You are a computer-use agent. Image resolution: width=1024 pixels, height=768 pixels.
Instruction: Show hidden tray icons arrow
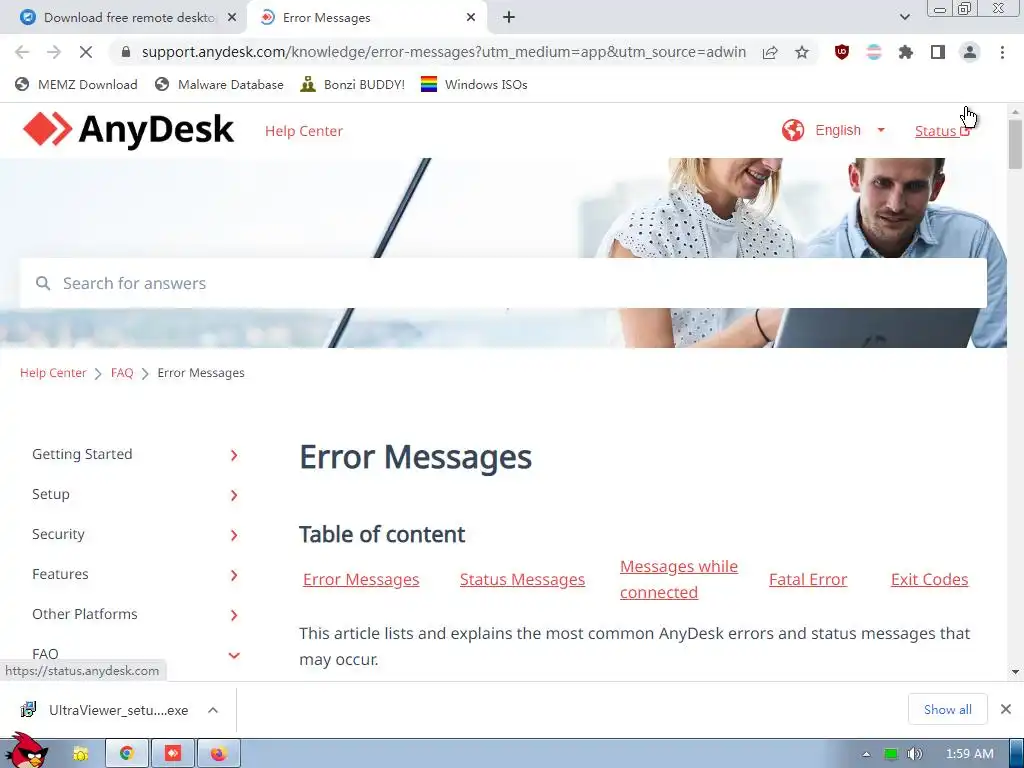pos(866,754)
